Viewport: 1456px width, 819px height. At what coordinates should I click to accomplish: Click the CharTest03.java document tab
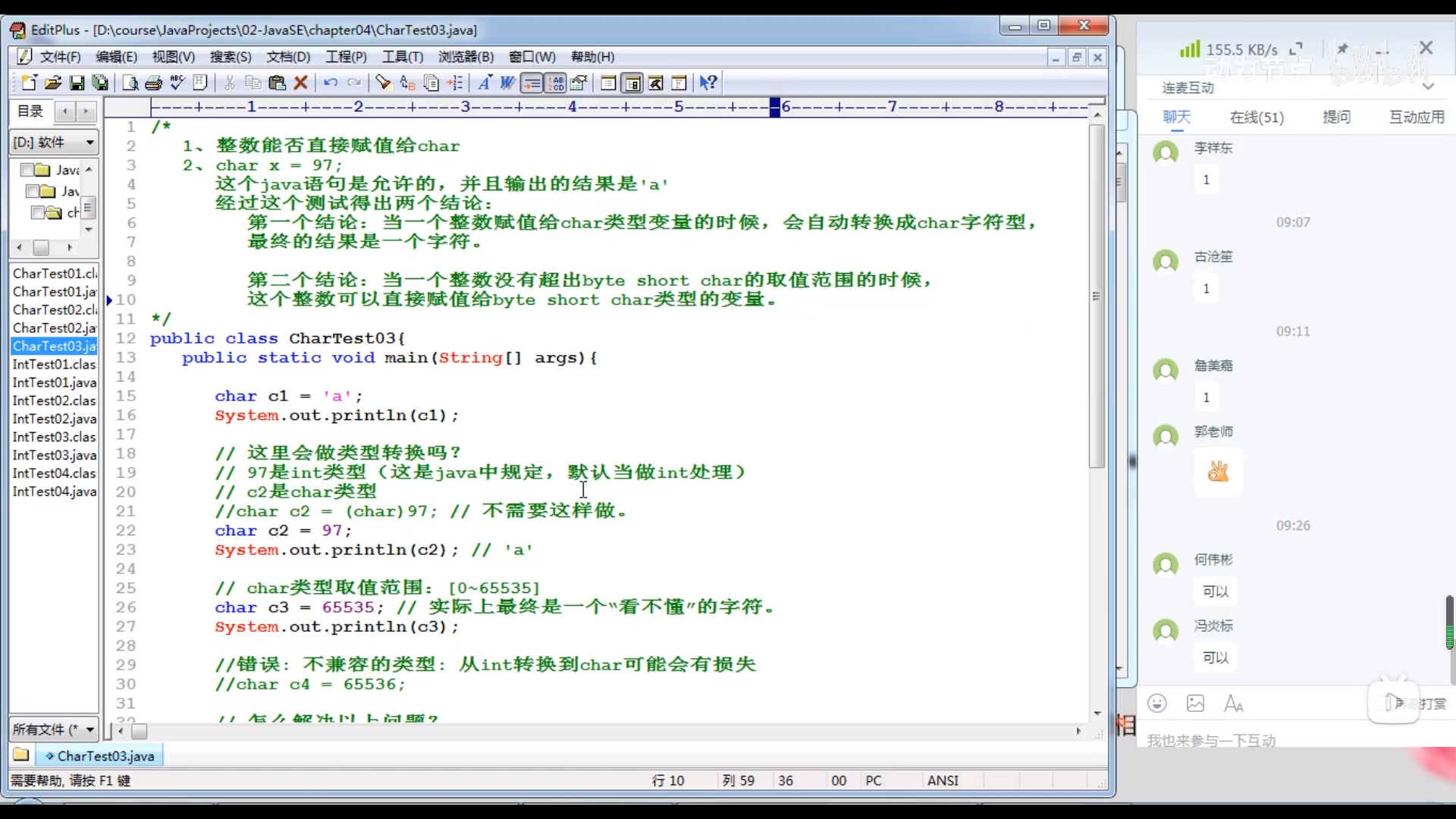click(100, 756)
